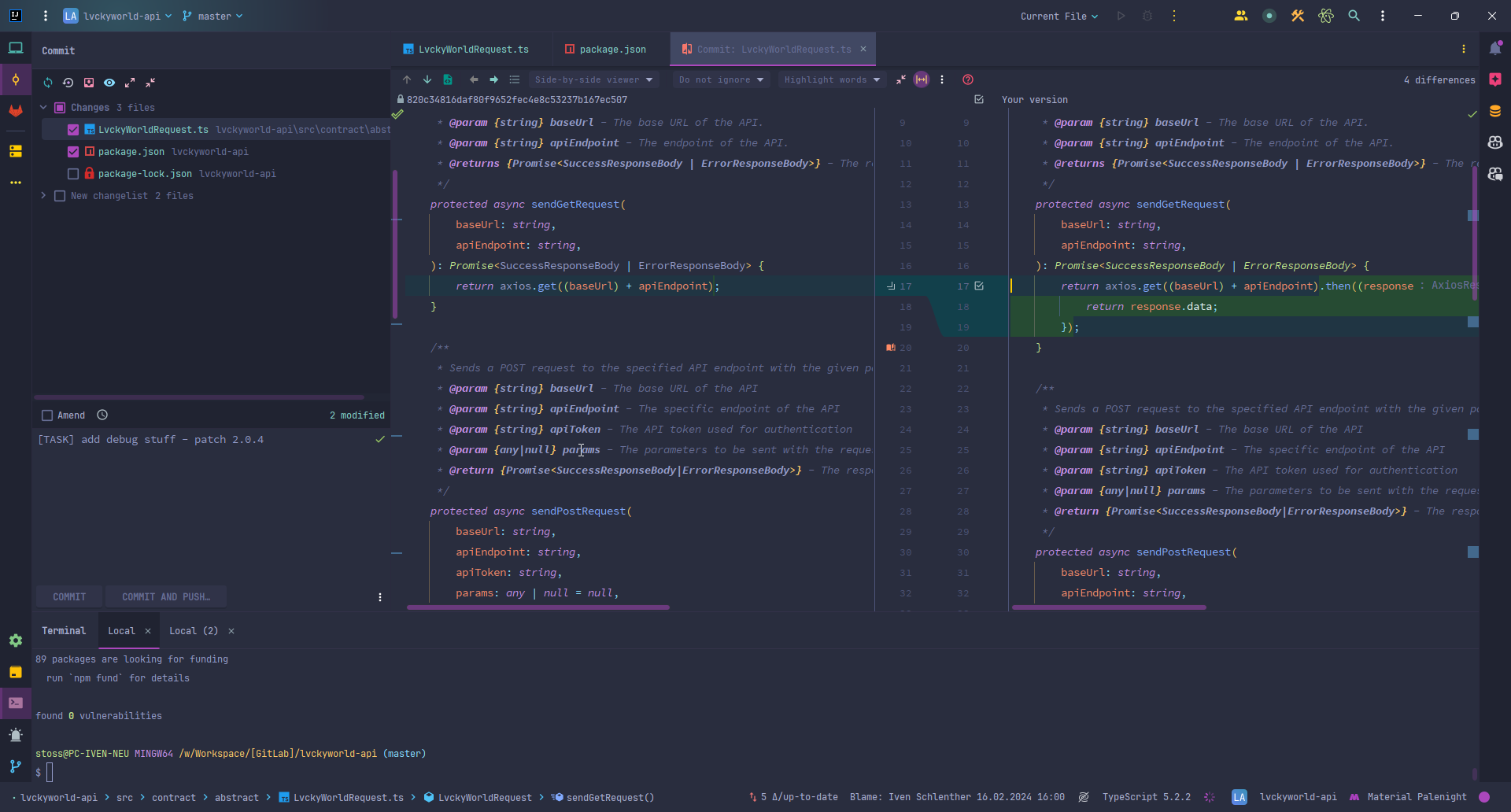Image resolution: width=1511 pixels, height=812 pixels.
Task: Expand the New changelist node
Action: (x=43, y=196)
